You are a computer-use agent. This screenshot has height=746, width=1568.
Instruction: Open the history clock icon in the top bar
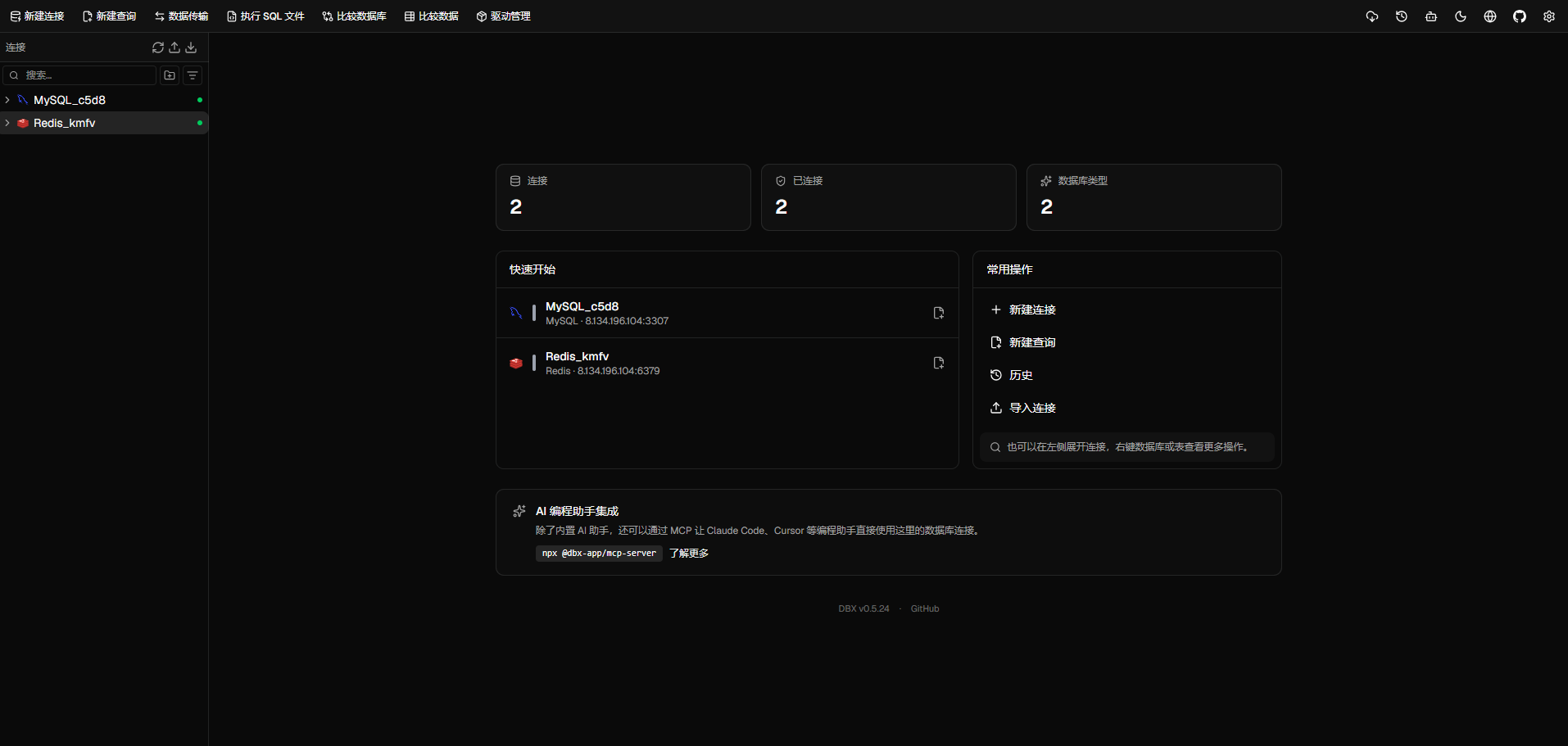(1402, 16)
